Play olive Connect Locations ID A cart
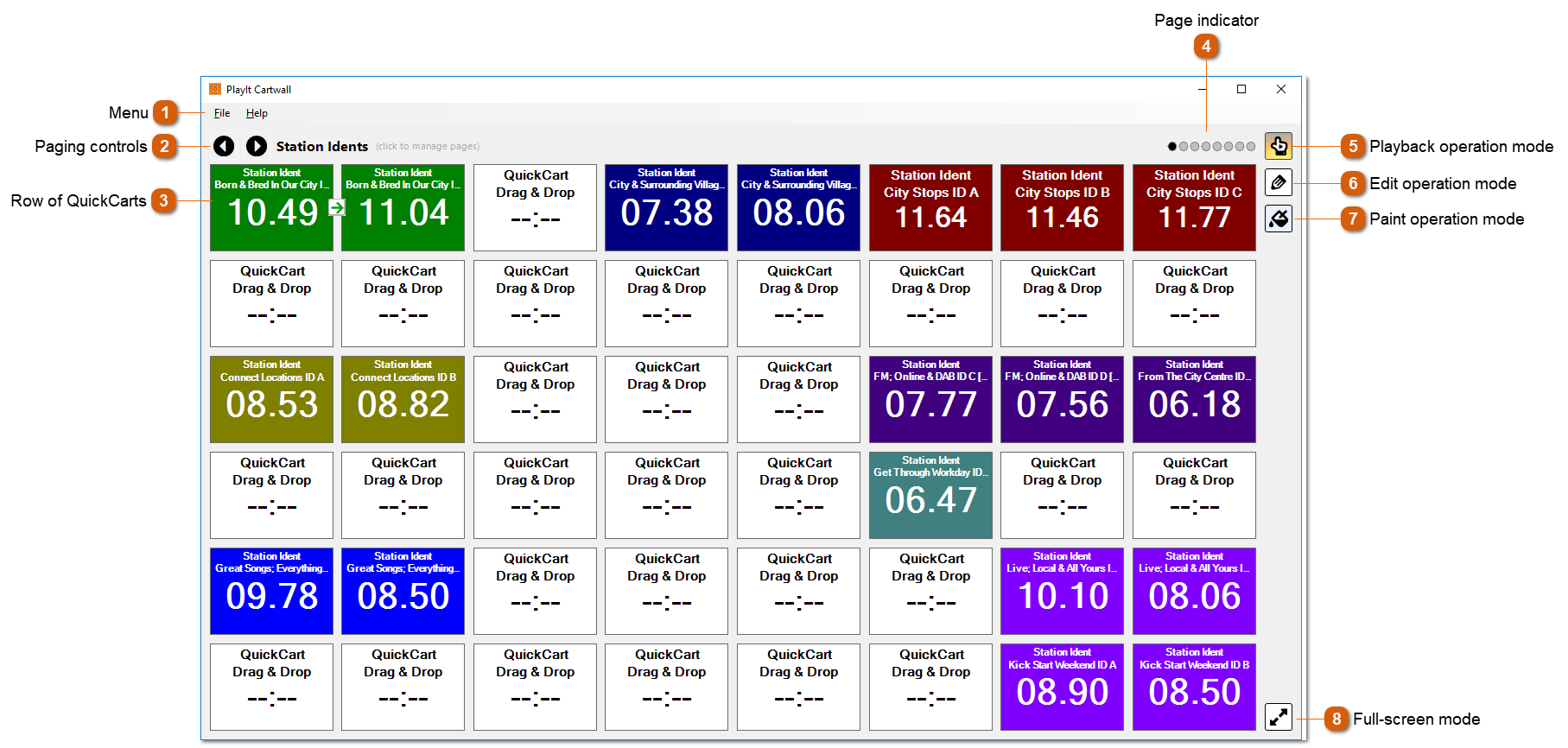Image resolution: width=1568 pixels, height=748 pixels. pos(271,400)
